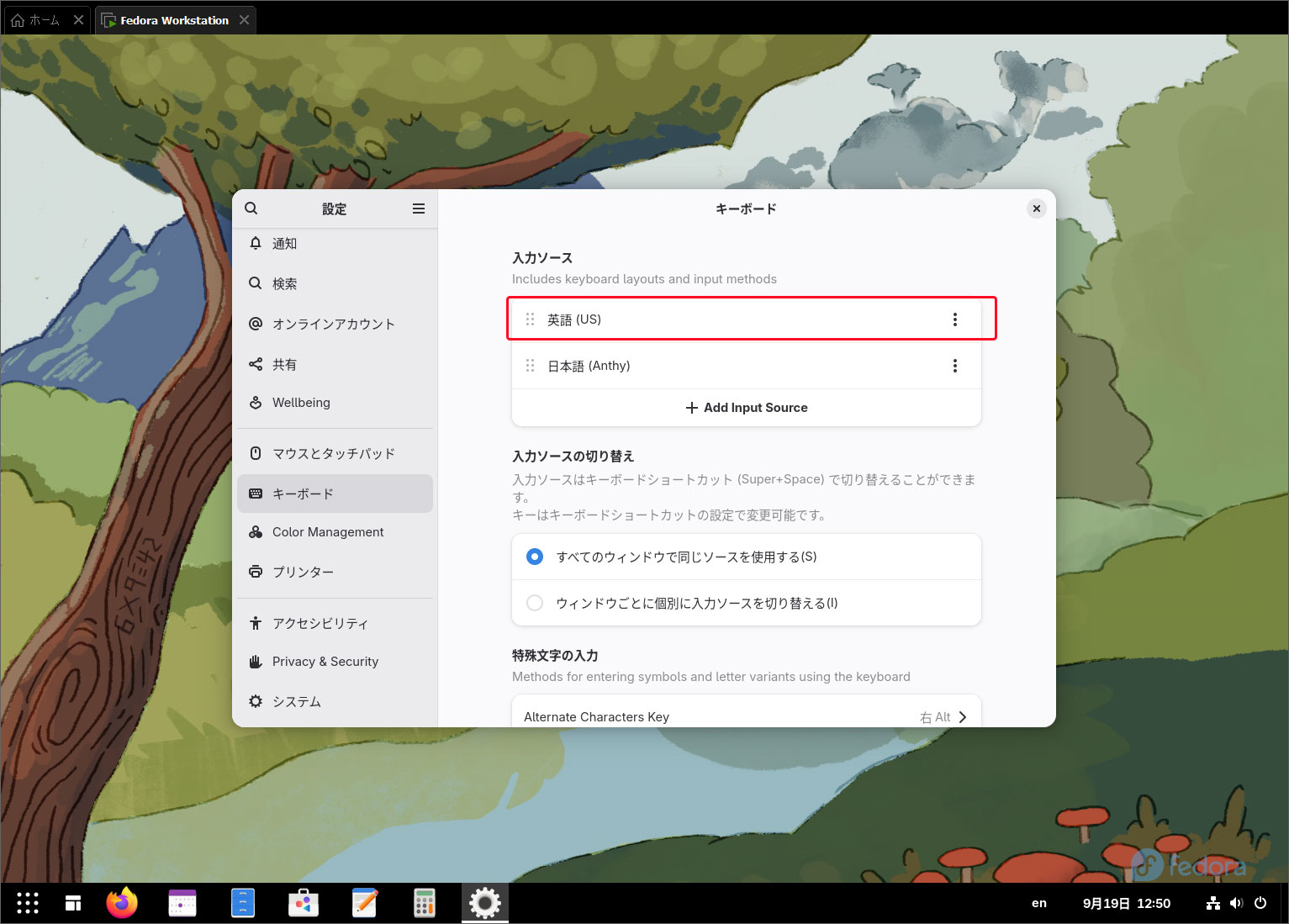Select the キーボード sidebar item

pos(335,494)
